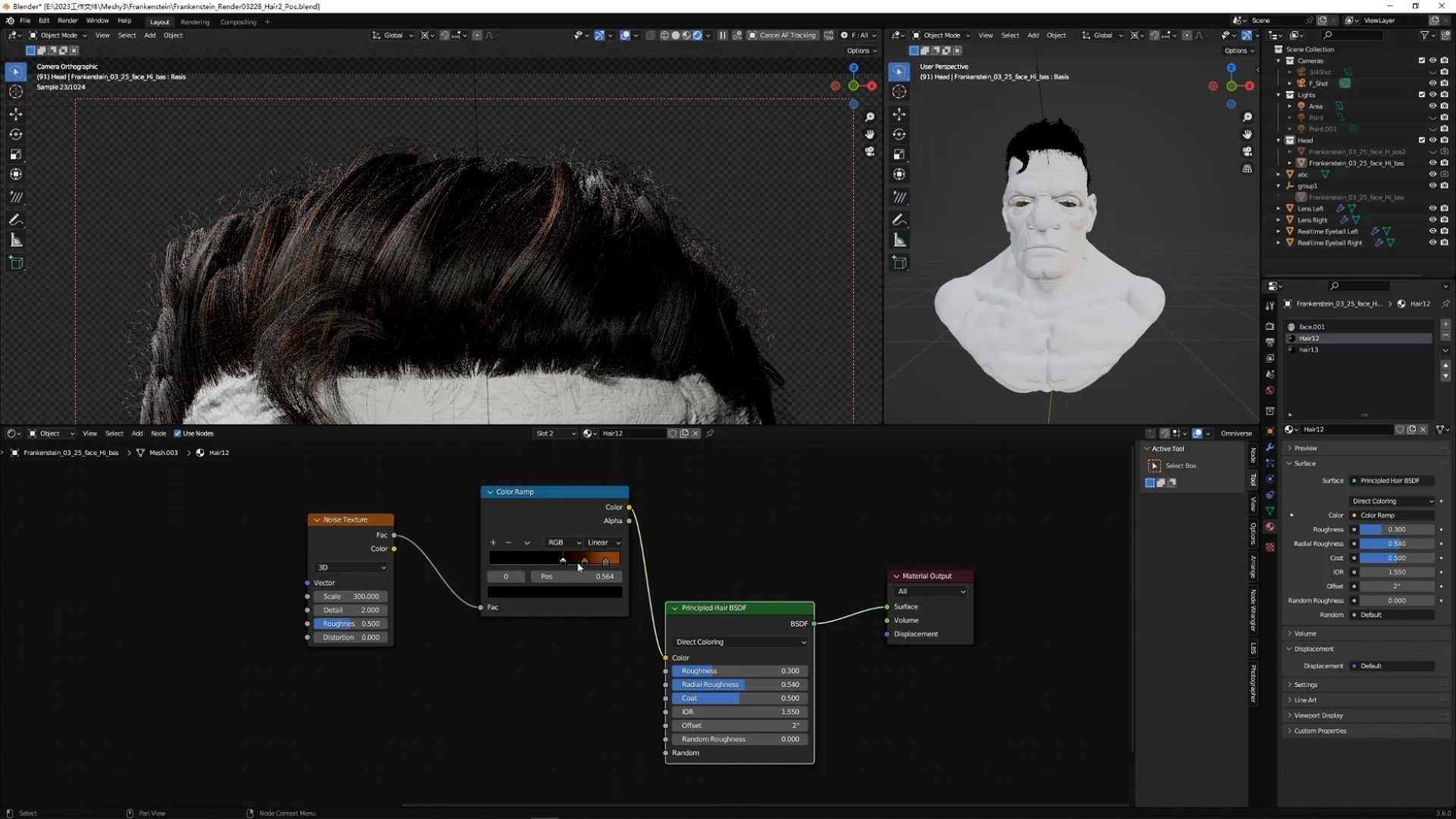This screenshot has width=1456, height=819.
Task: Open the Linear interpolation dropdown on Color Ramp
Action: point(603,542)
